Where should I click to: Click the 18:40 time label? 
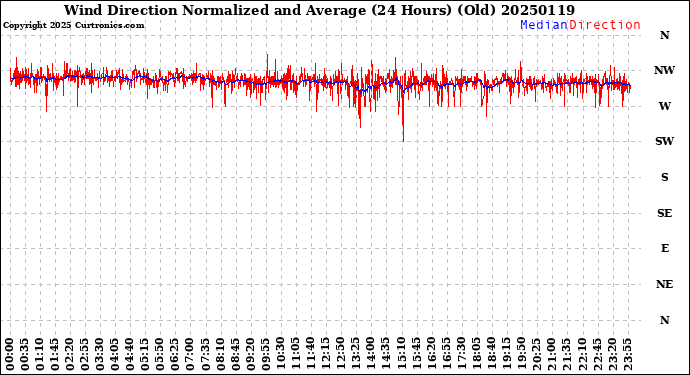(x=492, y=354)
